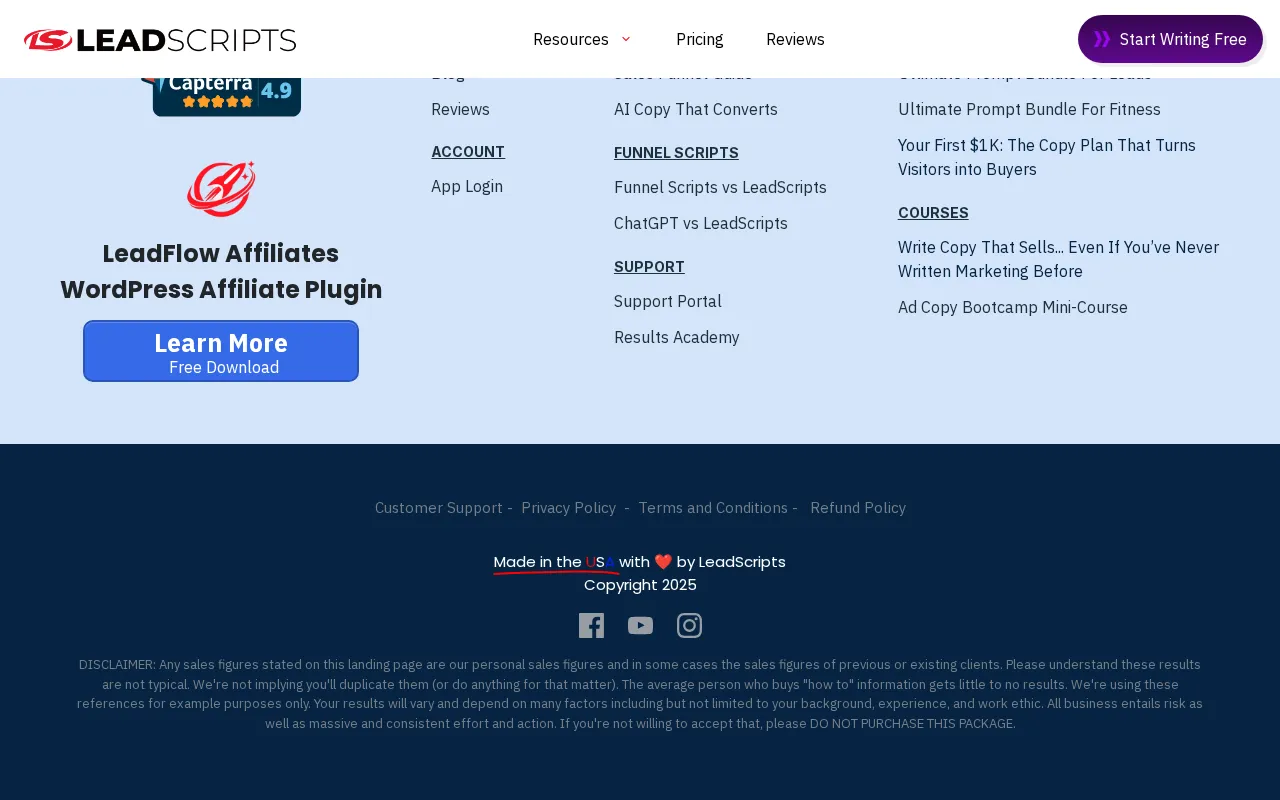This screenshot has height=800, width=1280.
Task: Open Your First $1K copy plan link
Action: point(1047,157)
